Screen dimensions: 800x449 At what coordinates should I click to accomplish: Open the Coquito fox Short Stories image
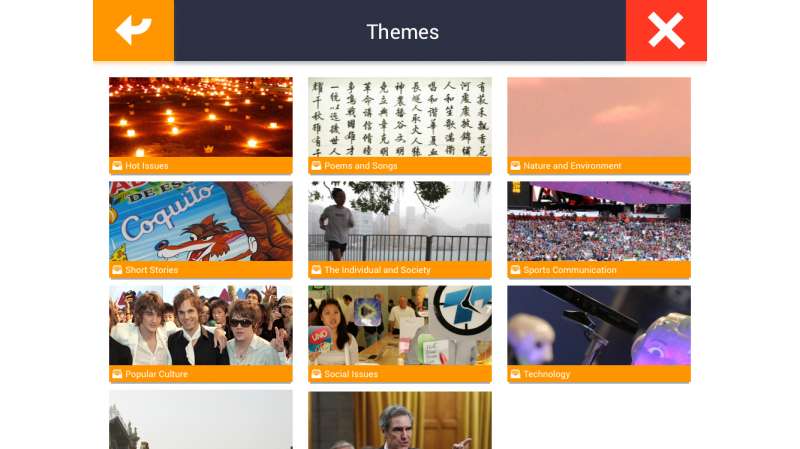(x=201, y=221)
